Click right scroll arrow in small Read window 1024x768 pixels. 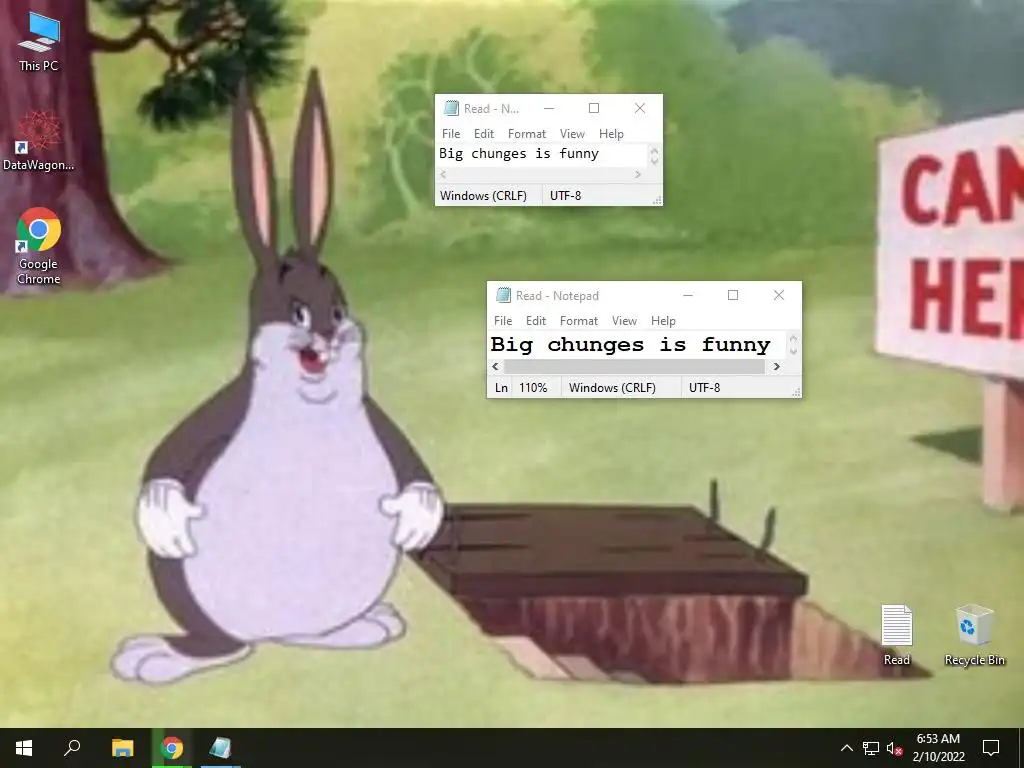(638, 174)
